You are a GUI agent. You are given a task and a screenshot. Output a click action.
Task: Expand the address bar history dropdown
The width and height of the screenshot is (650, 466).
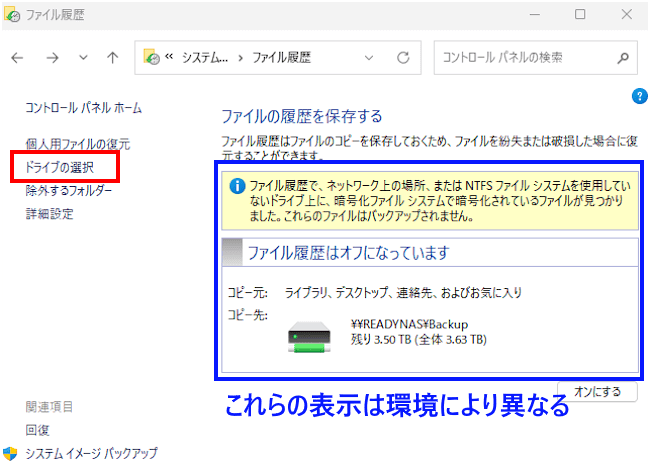(369, 58)
